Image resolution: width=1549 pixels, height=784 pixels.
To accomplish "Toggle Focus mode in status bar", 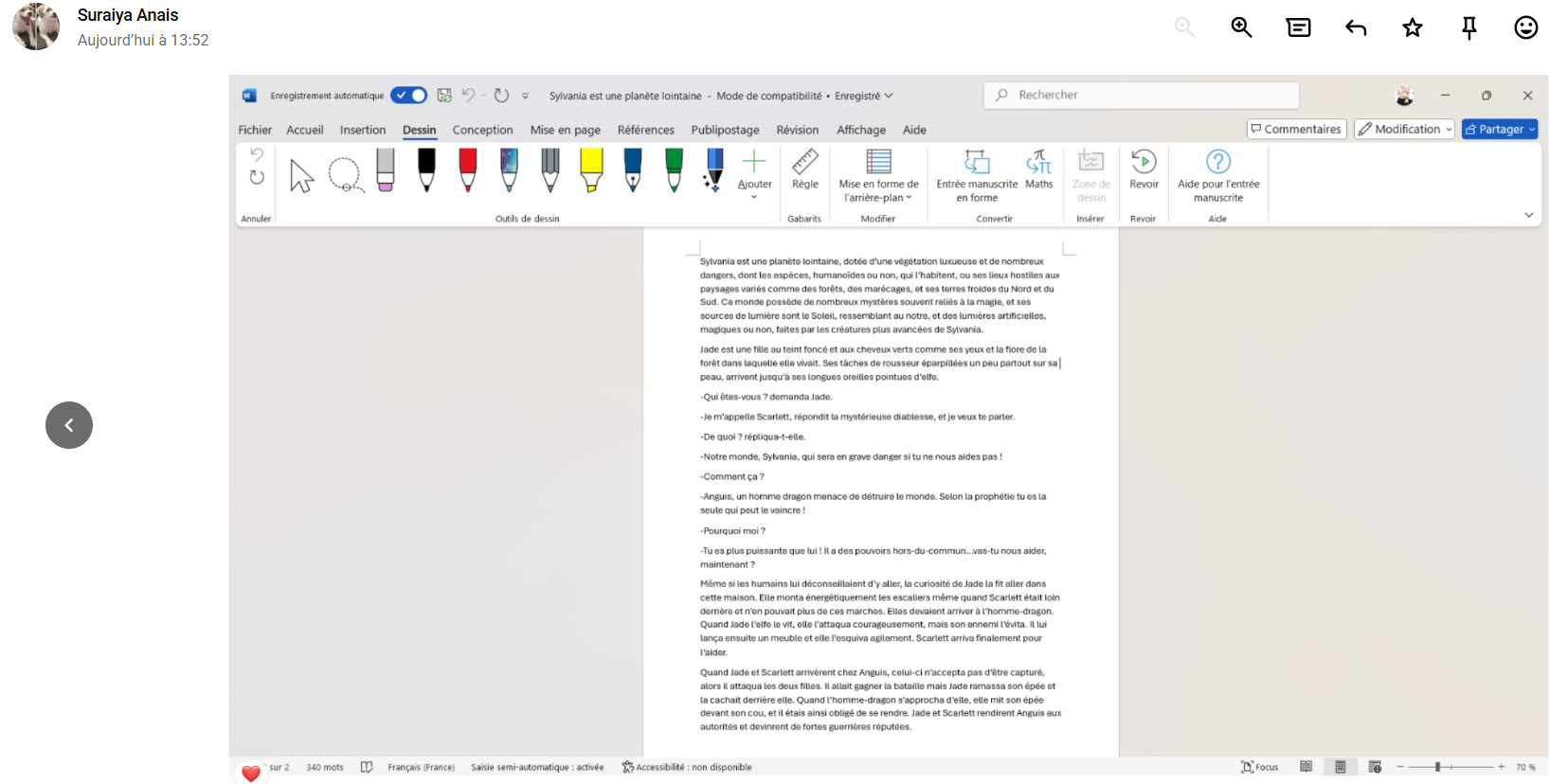I will point(1260,767).
